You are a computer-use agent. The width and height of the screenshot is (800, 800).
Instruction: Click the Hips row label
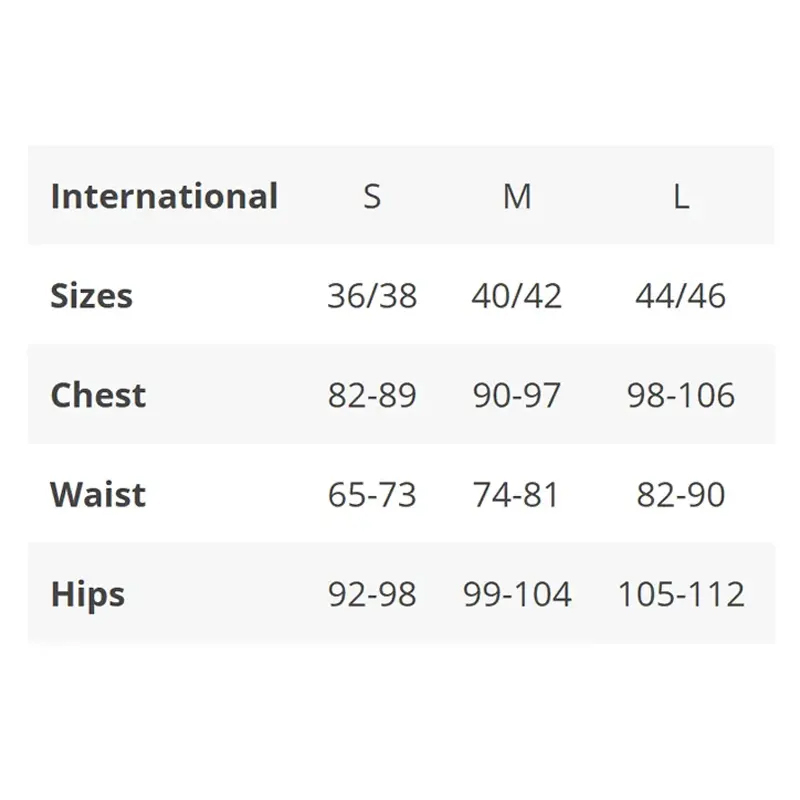(88, 595)
